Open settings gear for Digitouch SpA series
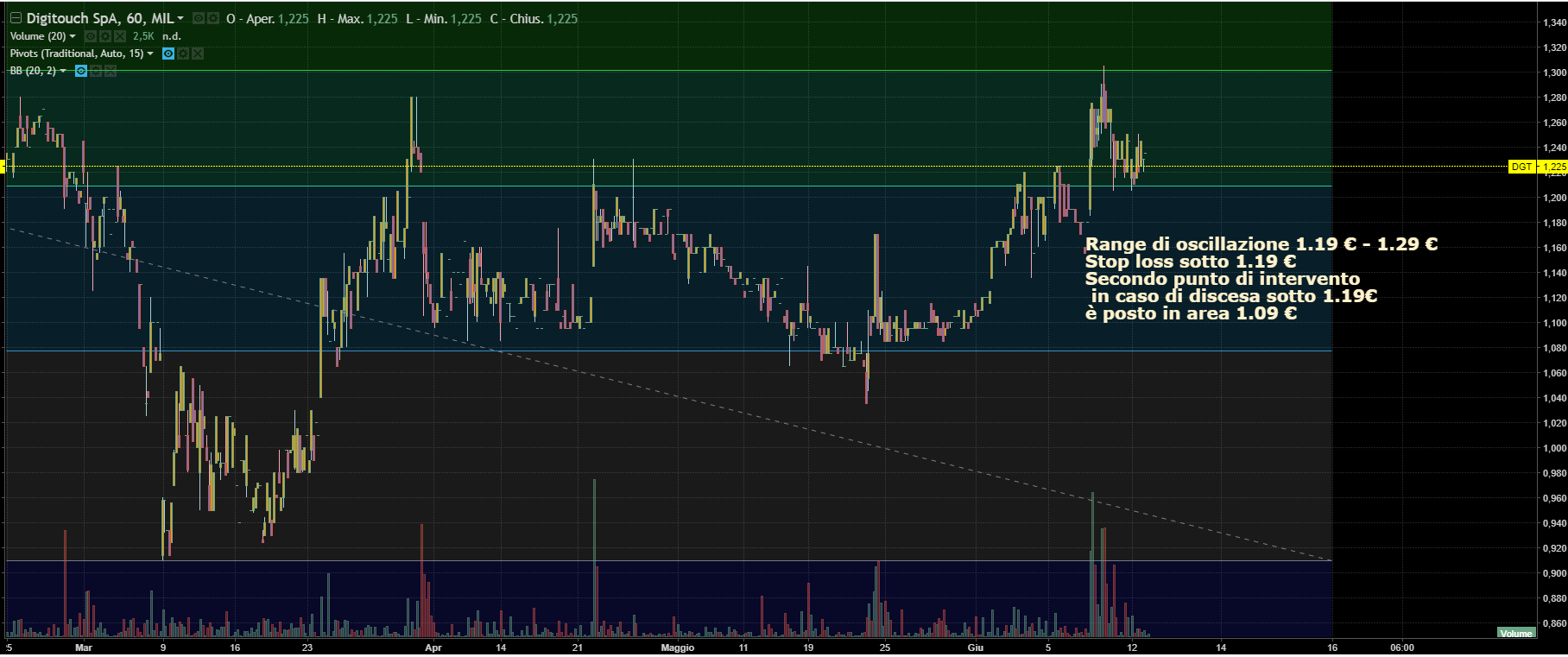 (212, 18)
